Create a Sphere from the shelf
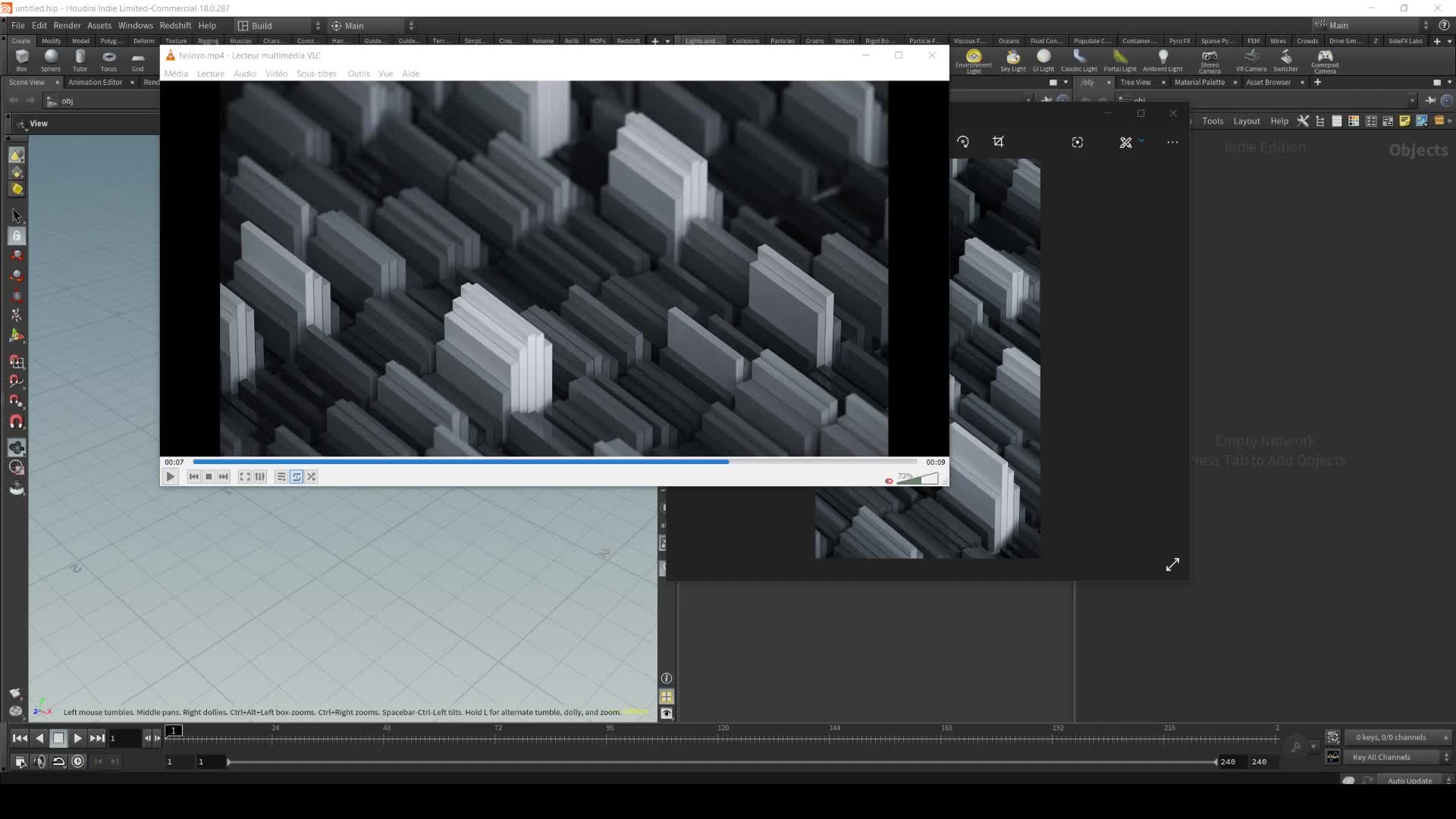The width and height of the screenshot is (1456, 819). [x=51, y=58]
